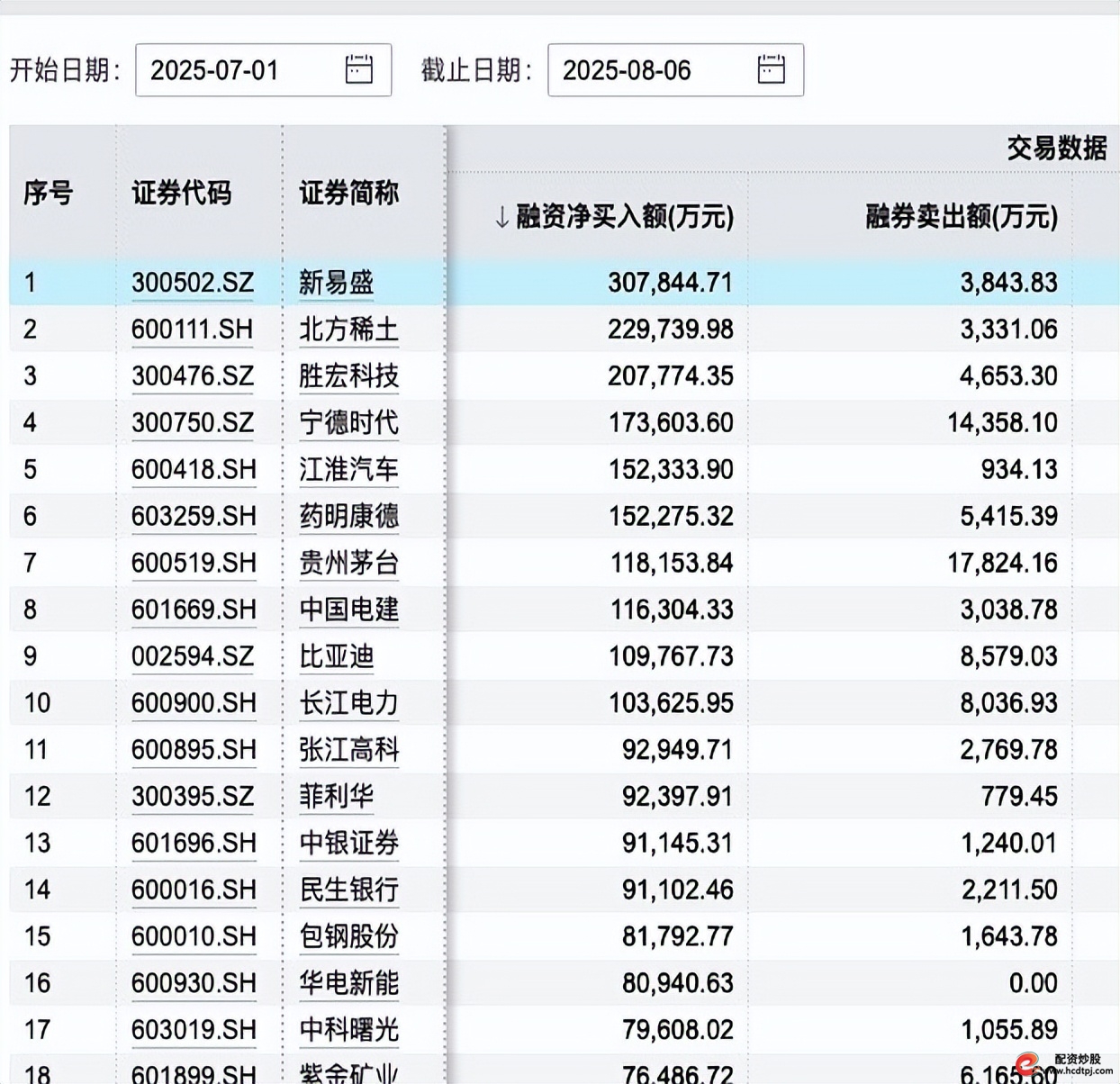Screen dimensions: 1120x1084
Task: Open the 贵州茅台 stock name link
Action: 348,564
